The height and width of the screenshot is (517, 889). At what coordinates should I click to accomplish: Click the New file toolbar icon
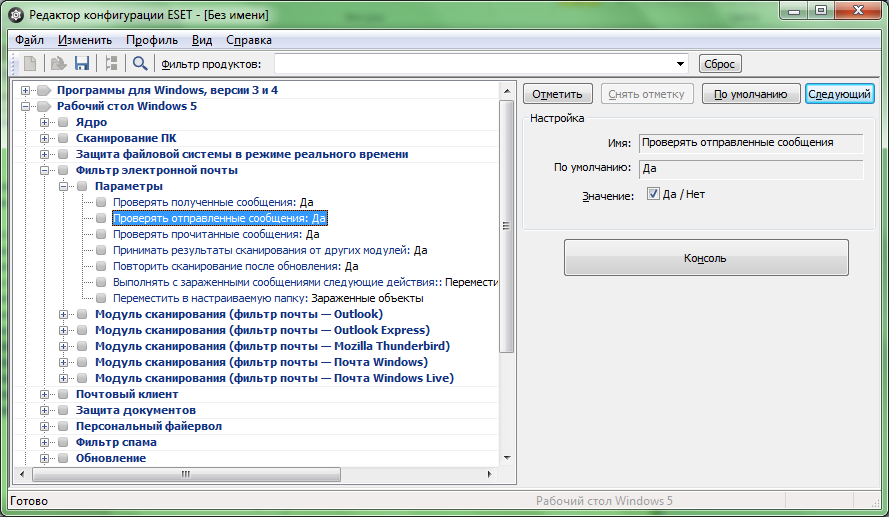point(30,63)
